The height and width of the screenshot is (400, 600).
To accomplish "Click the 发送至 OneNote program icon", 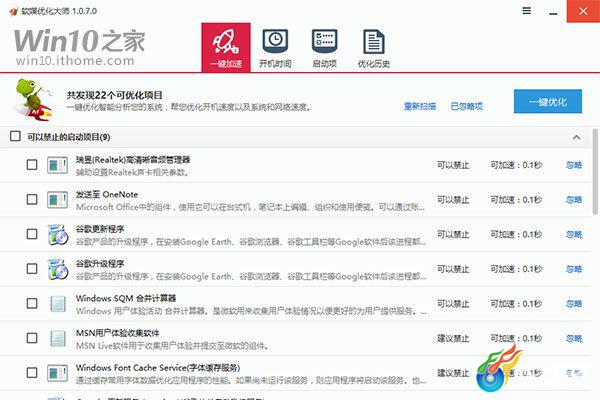I will pyautogui.click(x=58, y=200).
